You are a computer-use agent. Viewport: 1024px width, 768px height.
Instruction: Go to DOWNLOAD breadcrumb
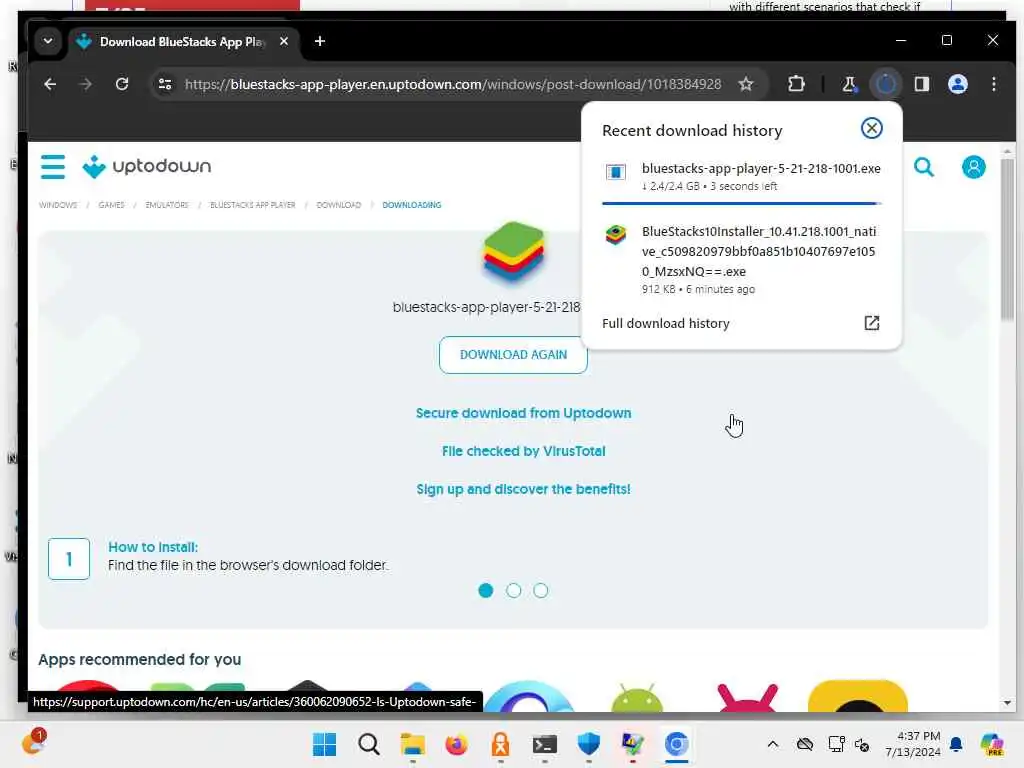(x=338, y=205)
